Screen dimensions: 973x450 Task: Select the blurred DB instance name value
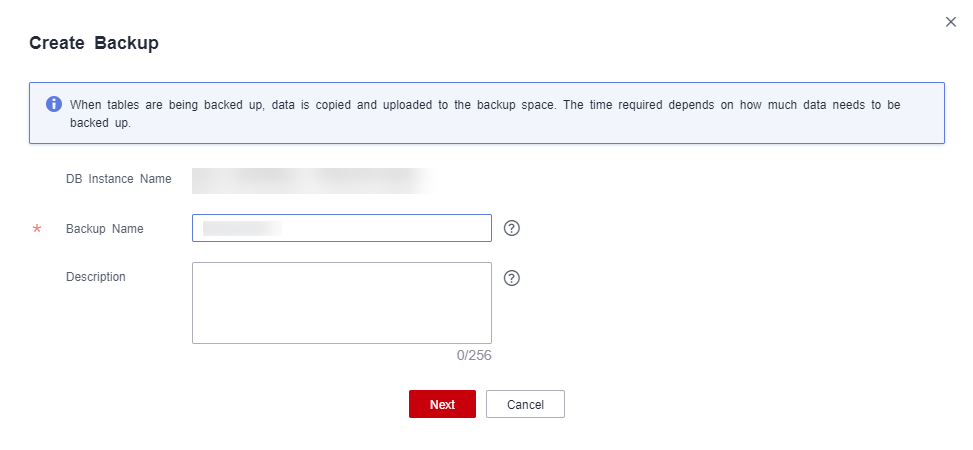click(310, 180)
